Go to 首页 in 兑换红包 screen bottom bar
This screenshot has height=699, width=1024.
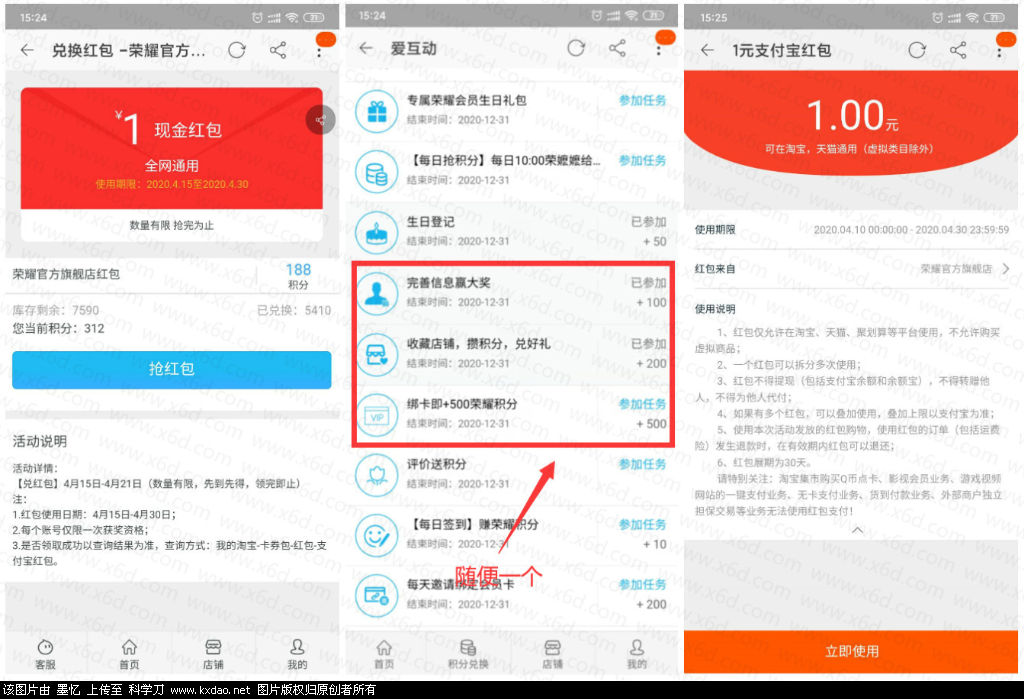129,655
